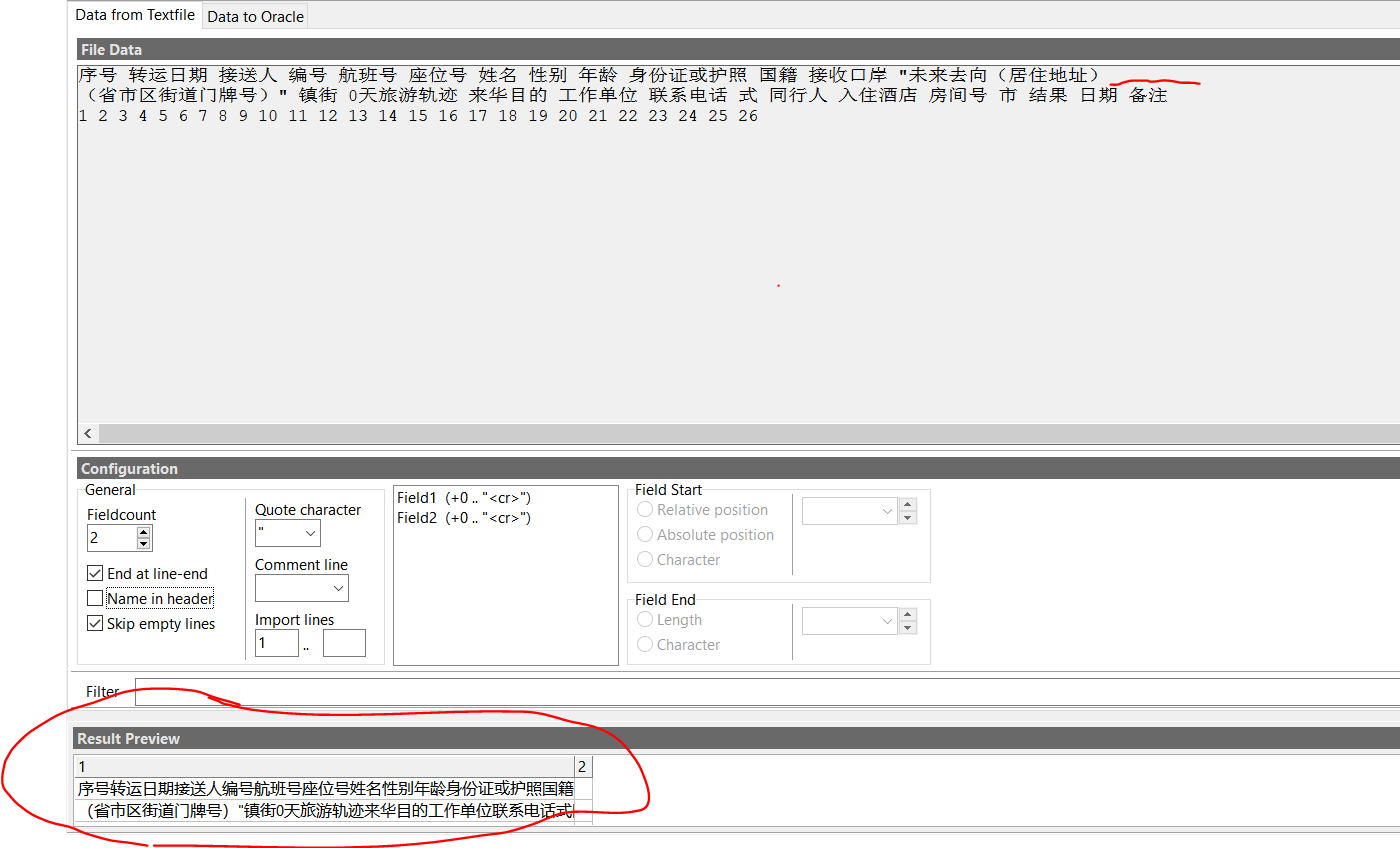Click the numbers line in File Data

[418, 116]
